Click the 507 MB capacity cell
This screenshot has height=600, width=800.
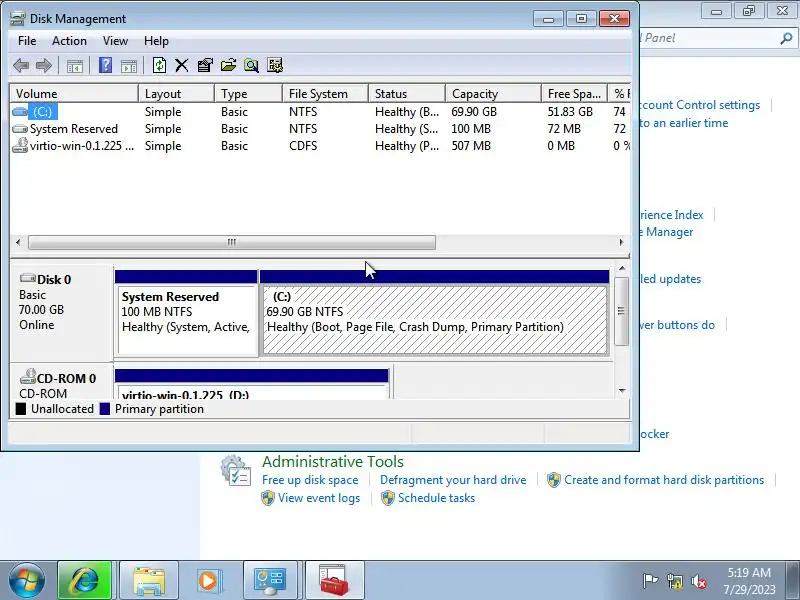[471, 146]
